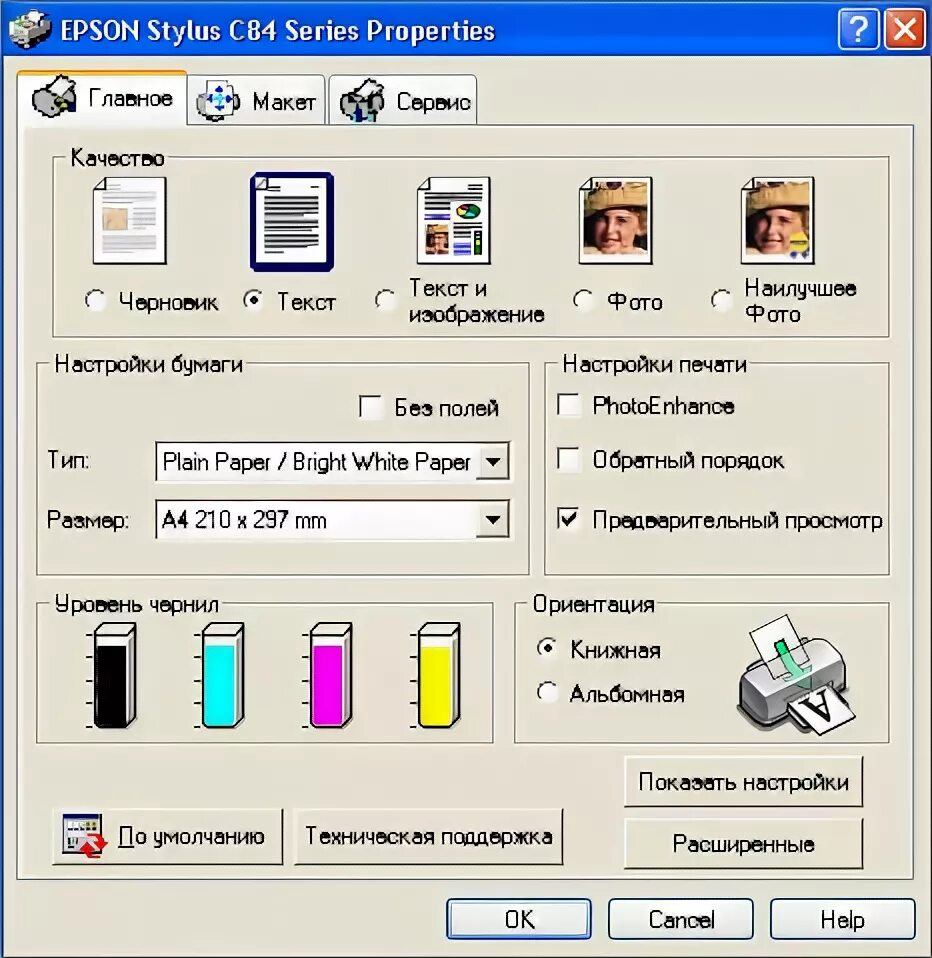Click the Фото quality picture icon

[616, 221]
